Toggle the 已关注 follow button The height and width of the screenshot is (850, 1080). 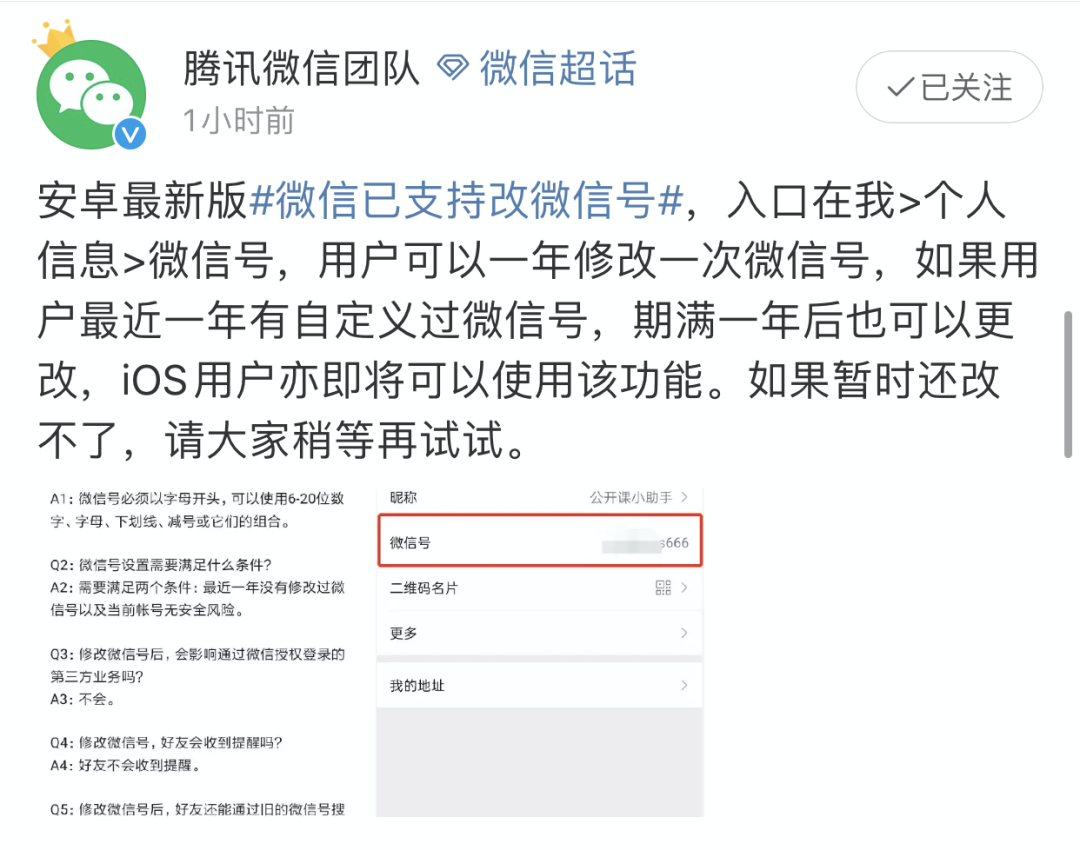pyautogui.click(x=949, y=87)
